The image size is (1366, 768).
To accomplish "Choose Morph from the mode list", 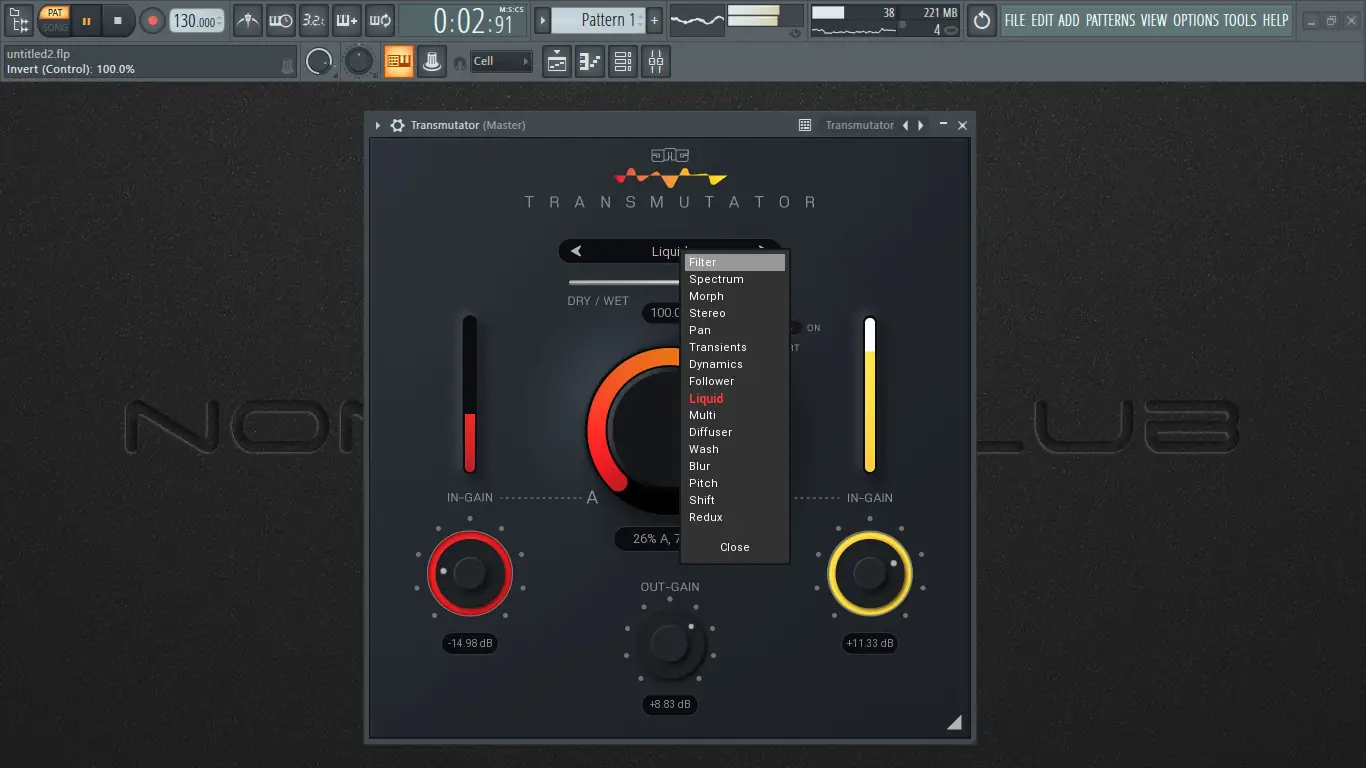I will coord(735,296).
